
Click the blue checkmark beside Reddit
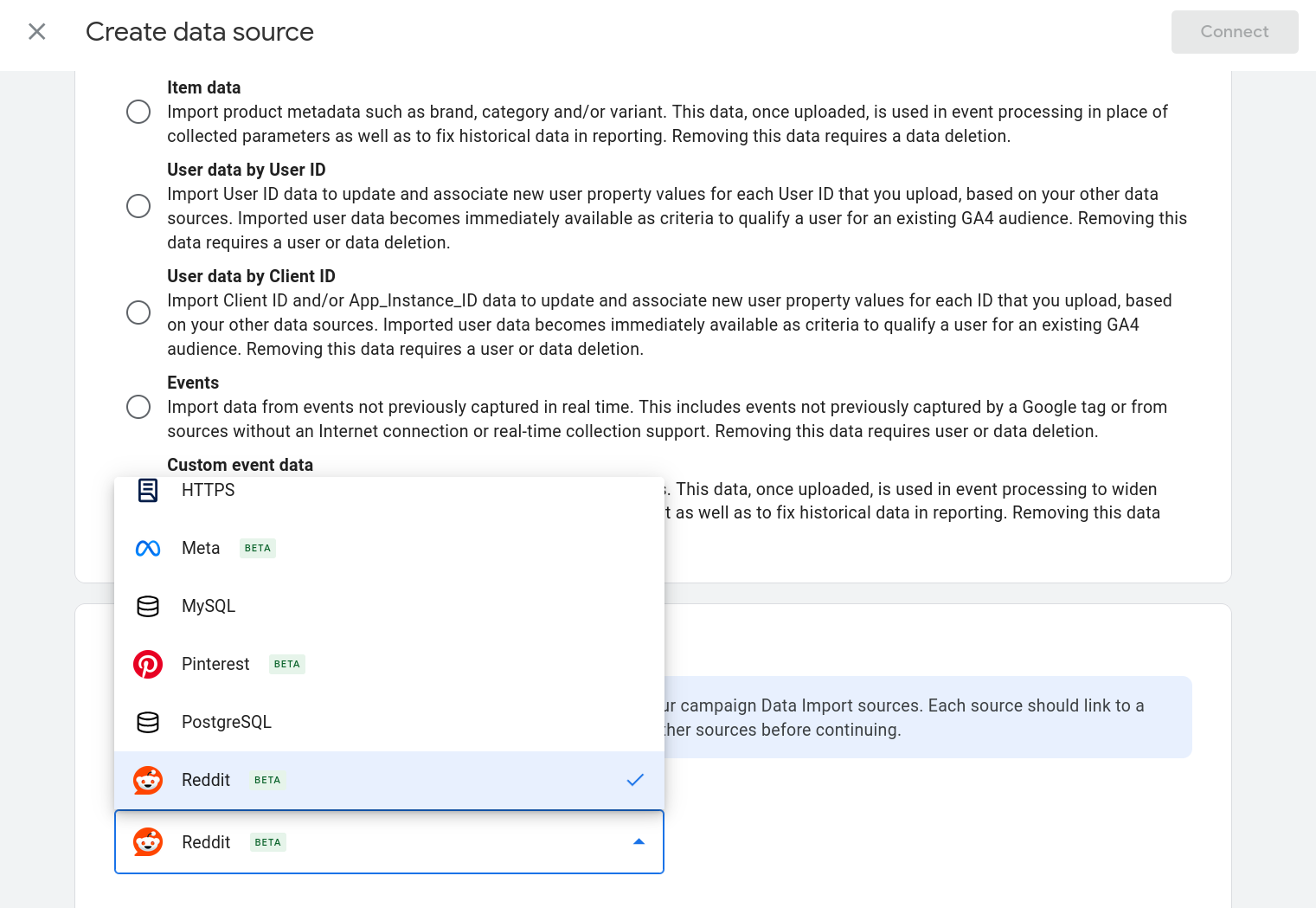point(635,780)
